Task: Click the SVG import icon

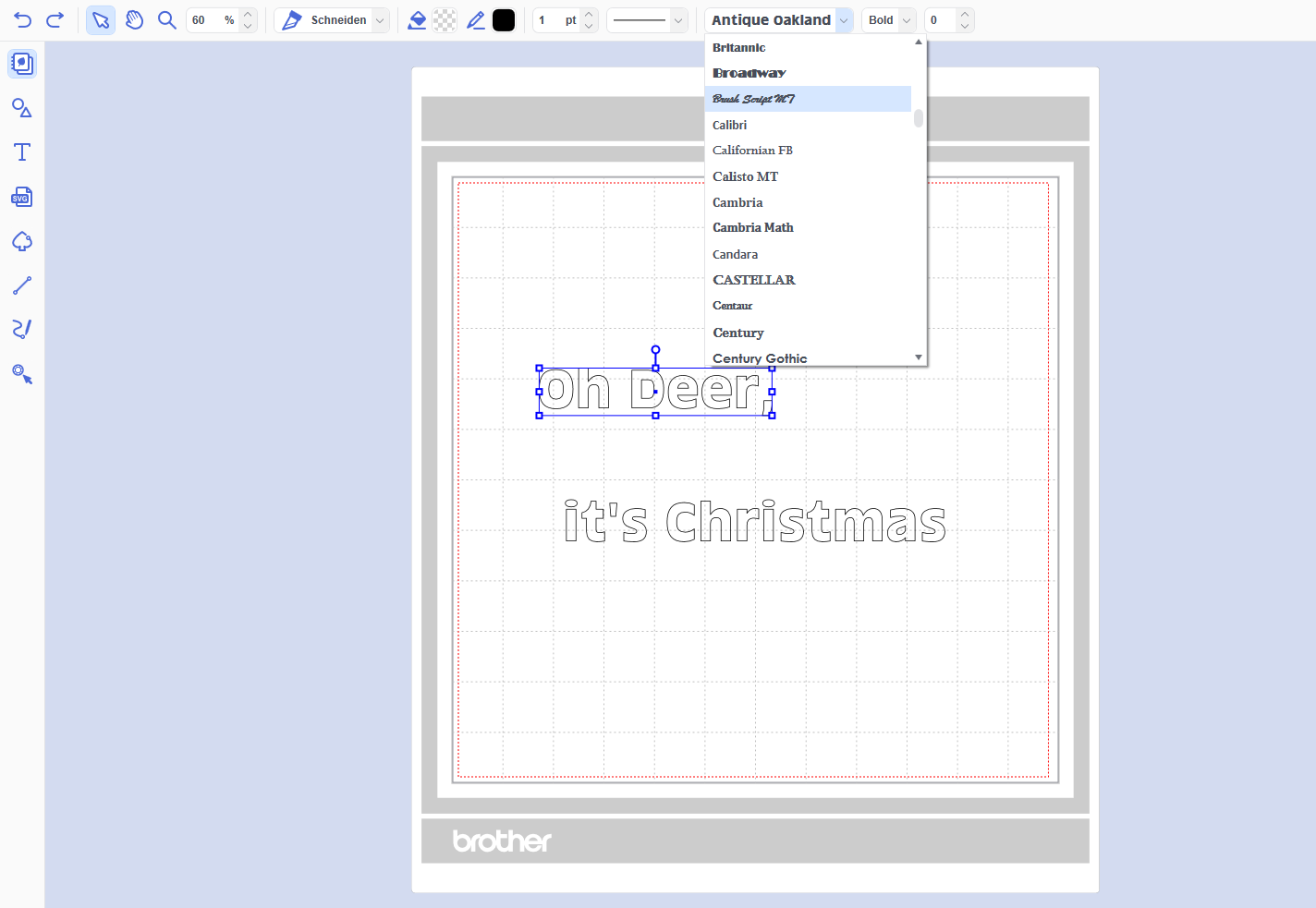Action: tap(22, 197)
